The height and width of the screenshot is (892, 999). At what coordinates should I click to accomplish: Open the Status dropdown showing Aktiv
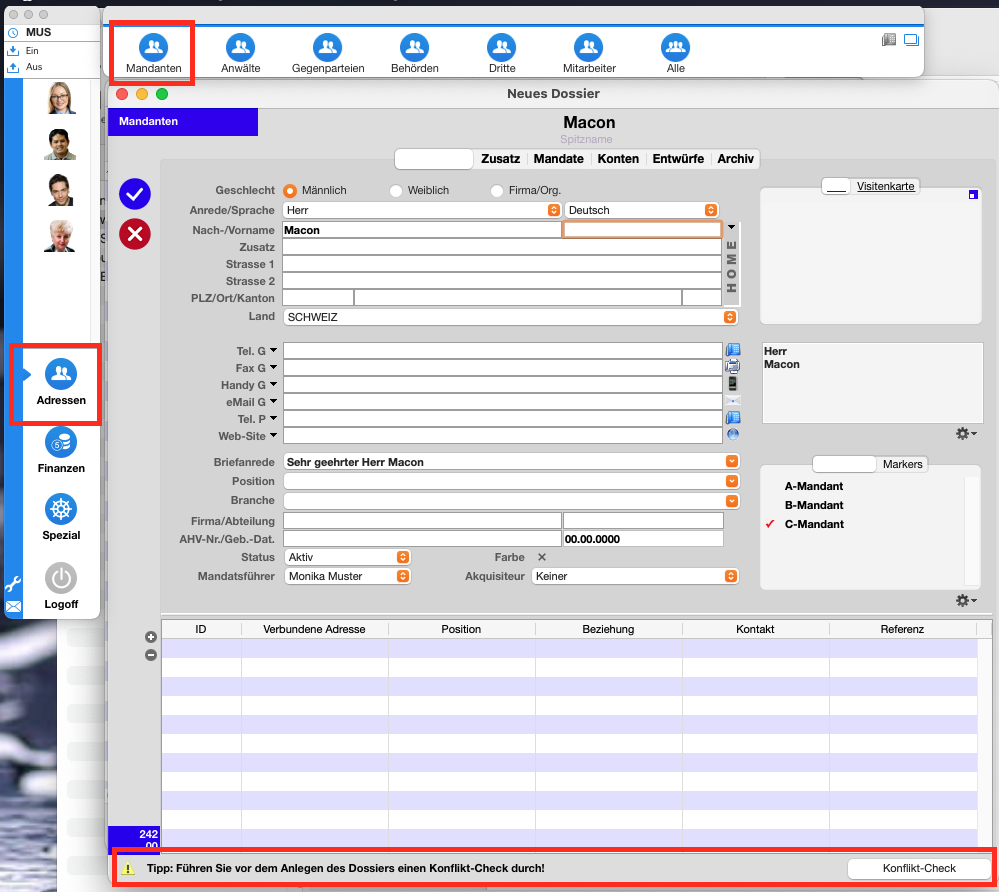pos(347,557)
